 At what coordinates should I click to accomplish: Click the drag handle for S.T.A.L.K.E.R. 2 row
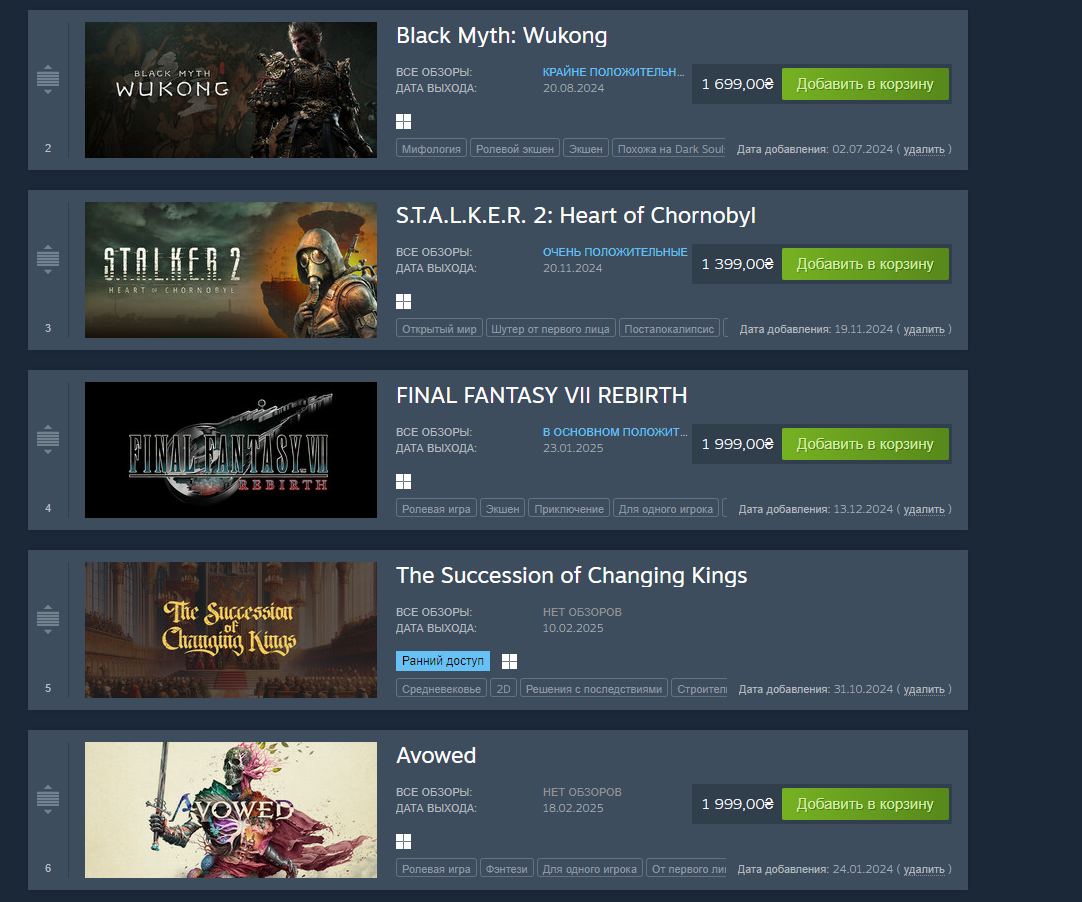[48, 259]
